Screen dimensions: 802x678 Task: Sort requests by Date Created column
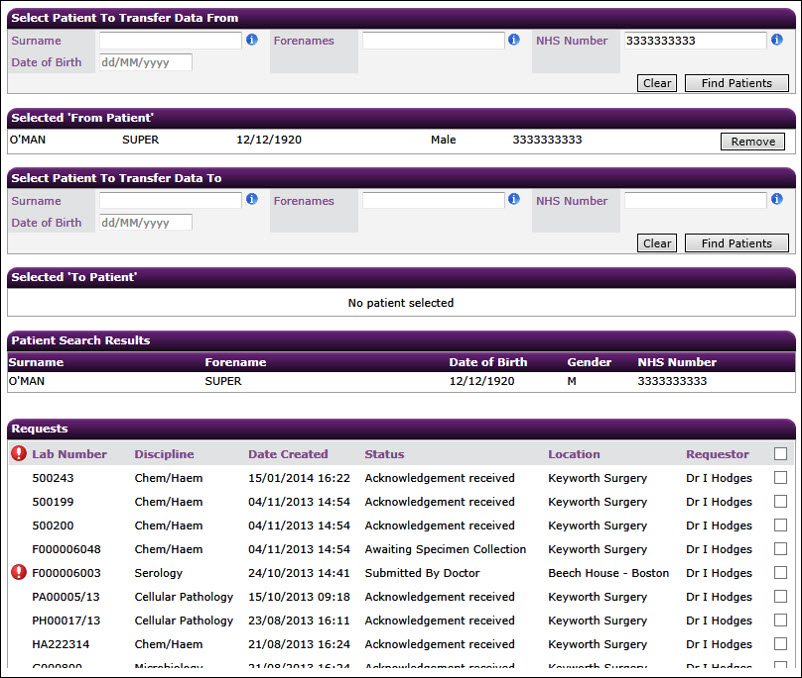coord(288,454)
